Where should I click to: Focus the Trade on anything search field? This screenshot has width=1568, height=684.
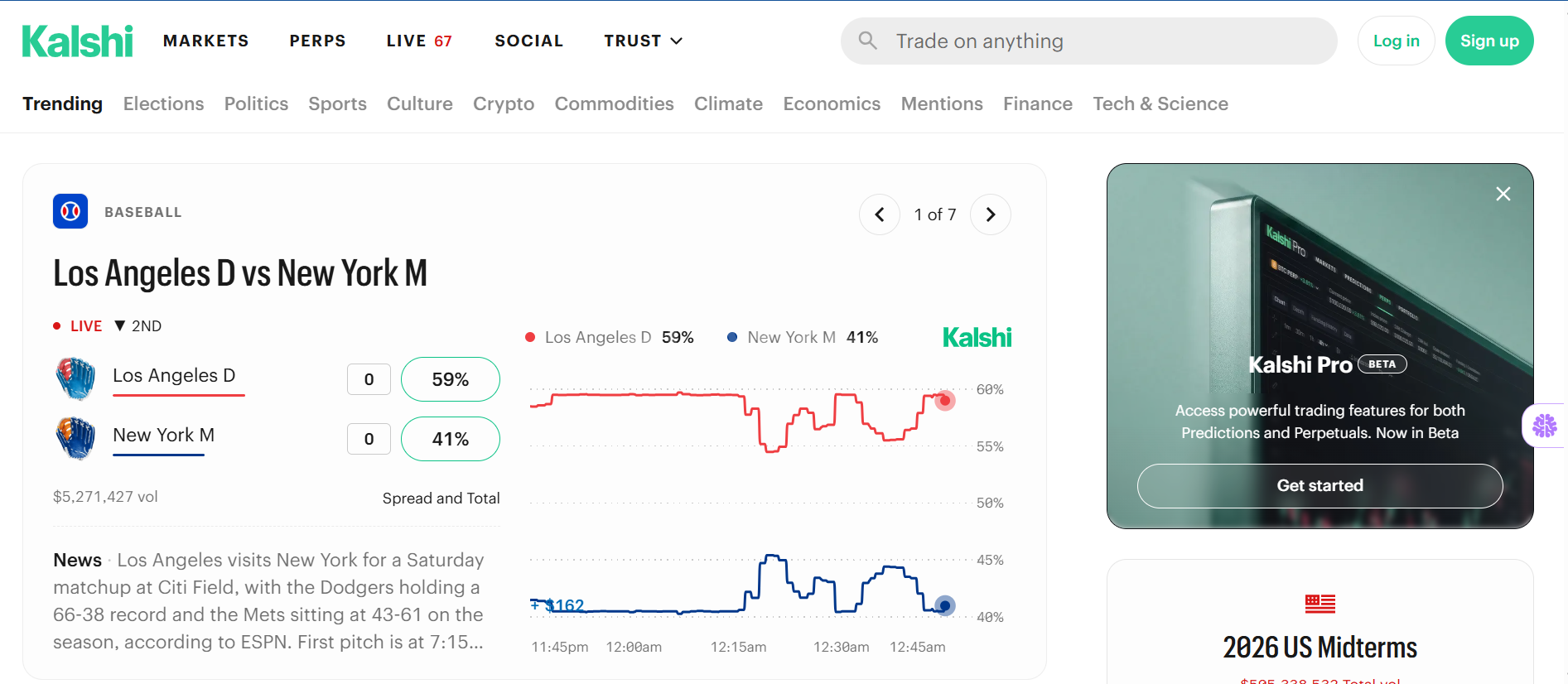1088,41
